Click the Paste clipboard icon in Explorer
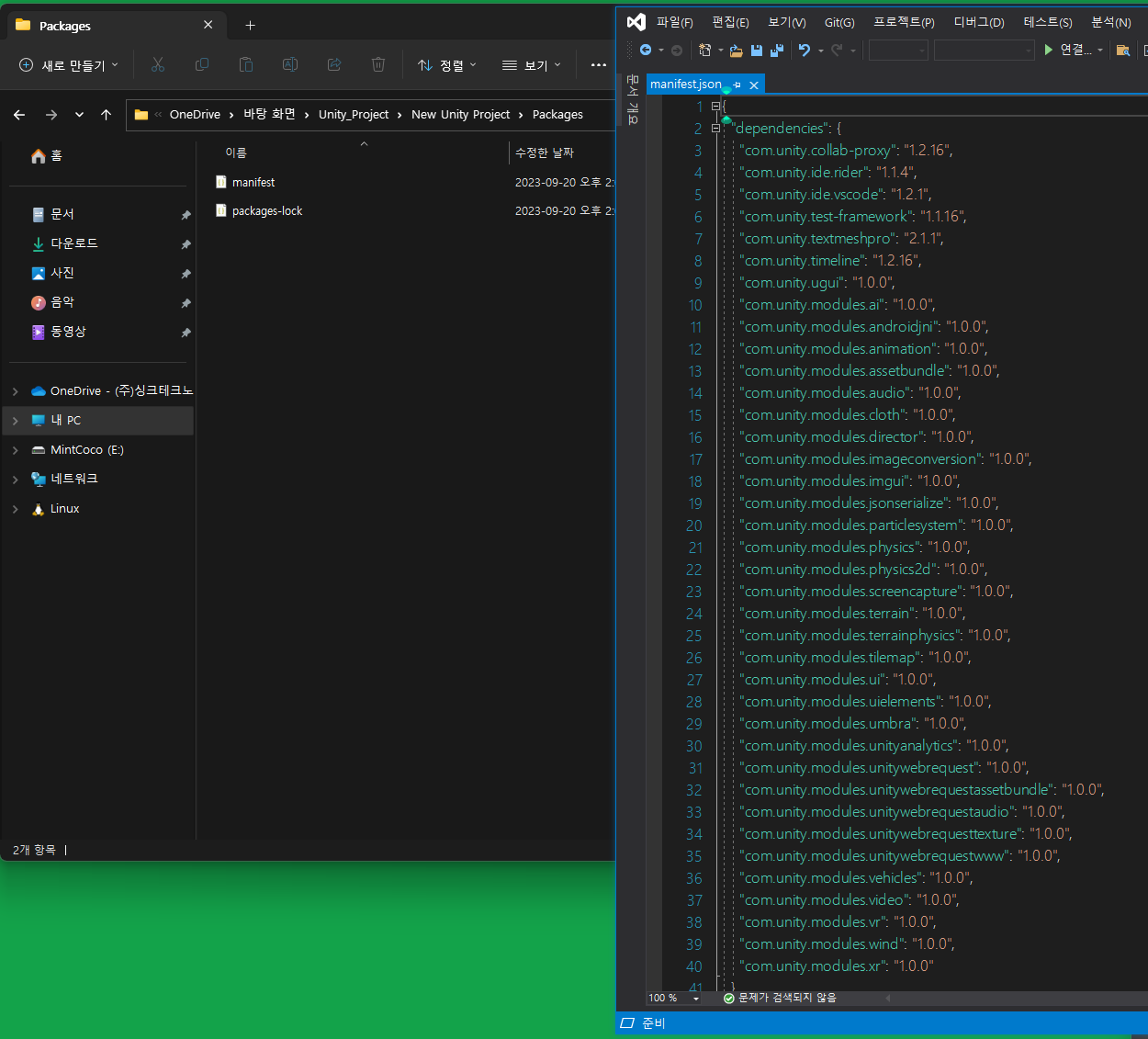 [x=246, y=64]
